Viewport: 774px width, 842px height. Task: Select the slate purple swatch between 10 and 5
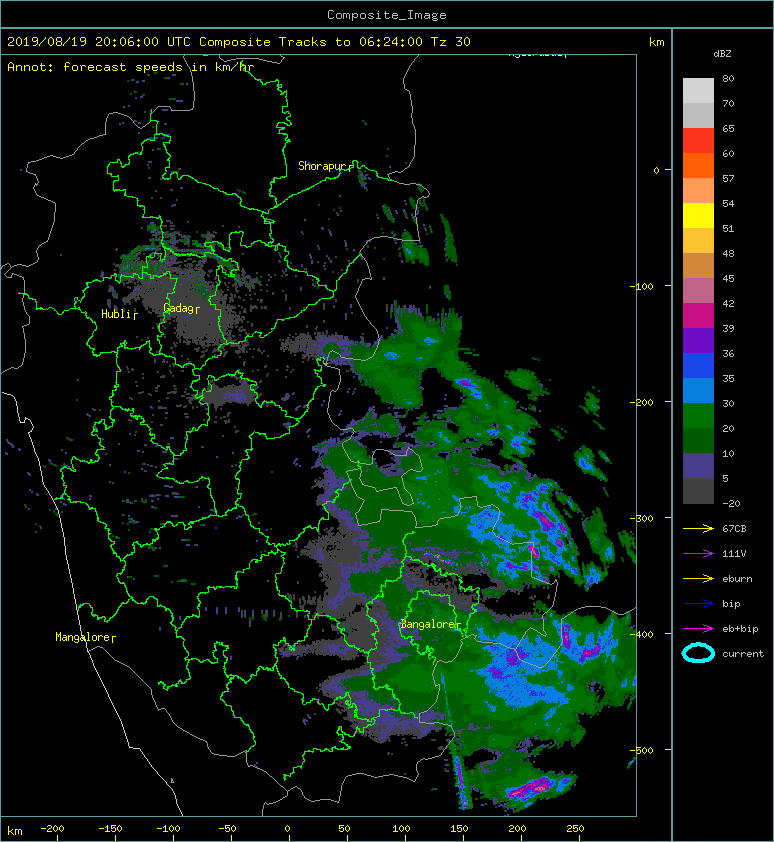coord(698,466)
